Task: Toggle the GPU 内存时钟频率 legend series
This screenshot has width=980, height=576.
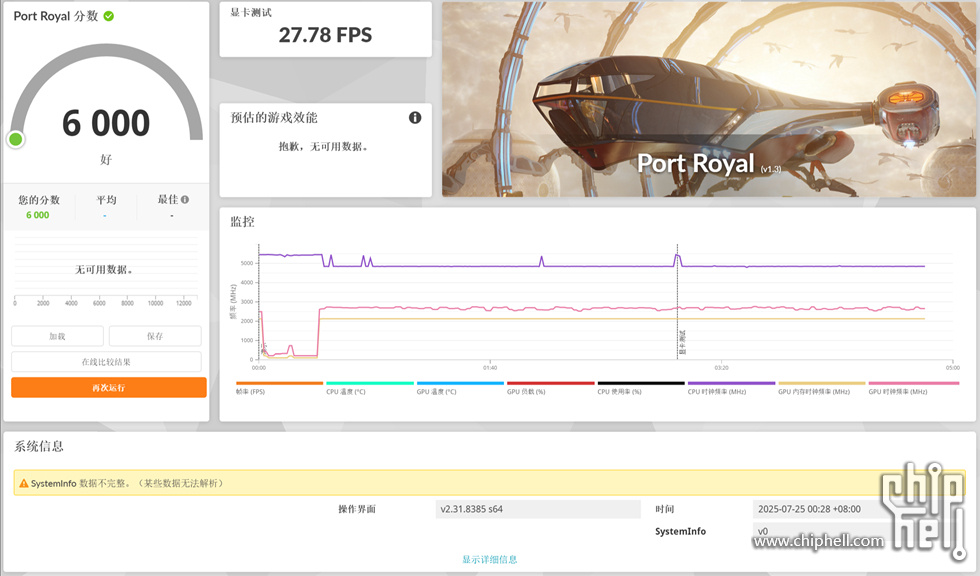Action: pyautogui.click(x=821, y=388)
